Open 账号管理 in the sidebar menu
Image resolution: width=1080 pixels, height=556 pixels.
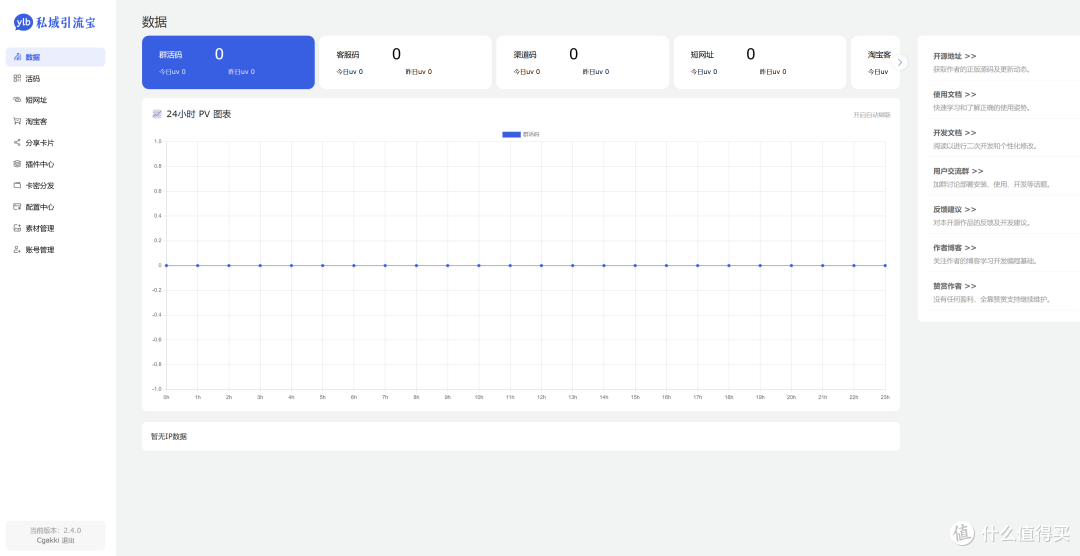click(x=39, y=250)
